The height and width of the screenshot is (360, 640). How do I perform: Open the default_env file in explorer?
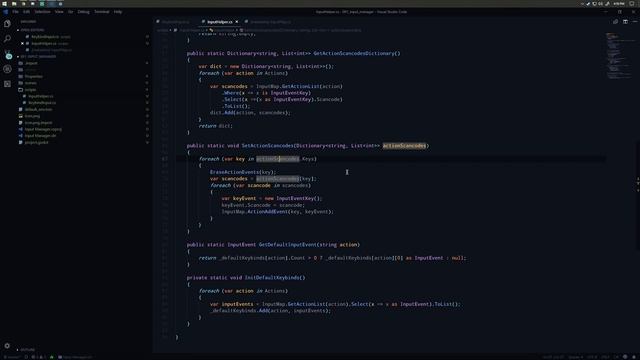click(x=38, y=109)
